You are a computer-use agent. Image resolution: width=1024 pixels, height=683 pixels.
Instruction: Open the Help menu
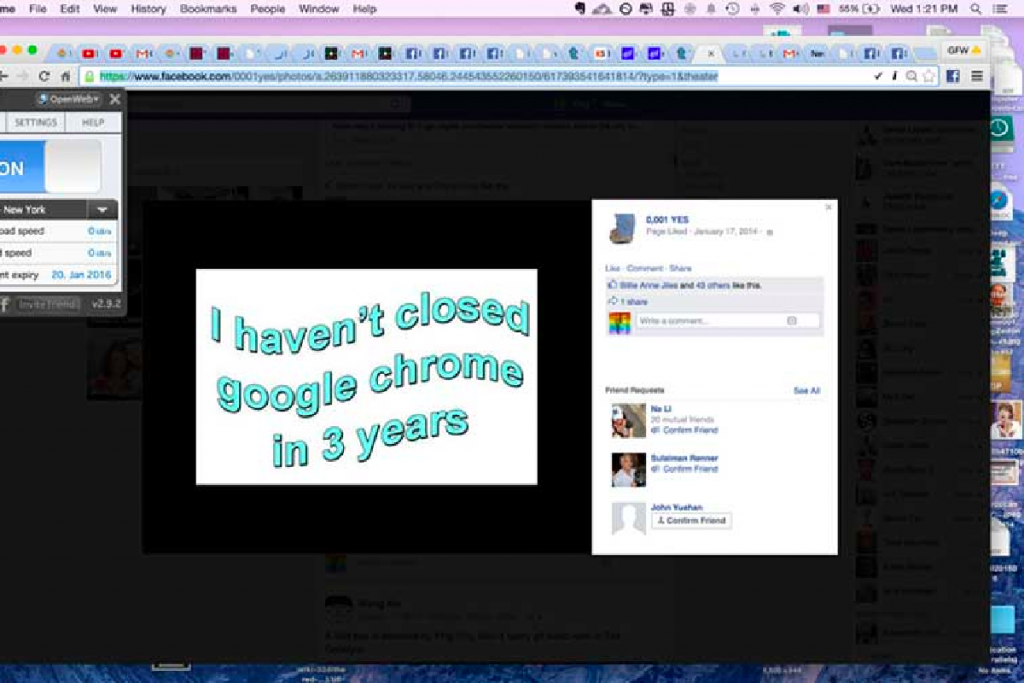click(x=364, y=9)
